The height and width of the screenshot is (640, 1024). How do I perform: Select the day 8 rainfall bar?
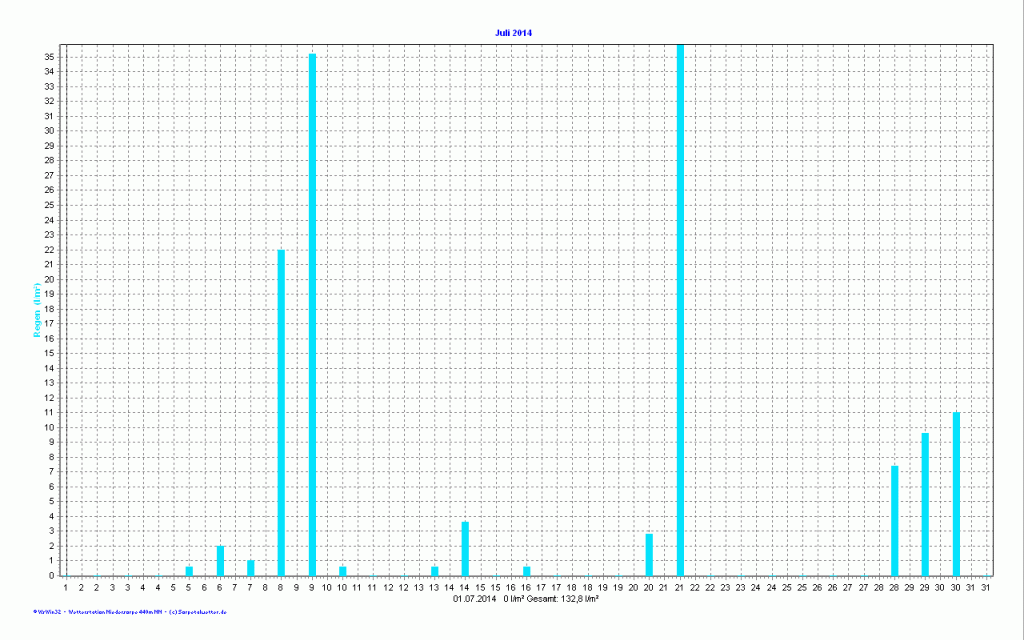[x=281, y=412]
